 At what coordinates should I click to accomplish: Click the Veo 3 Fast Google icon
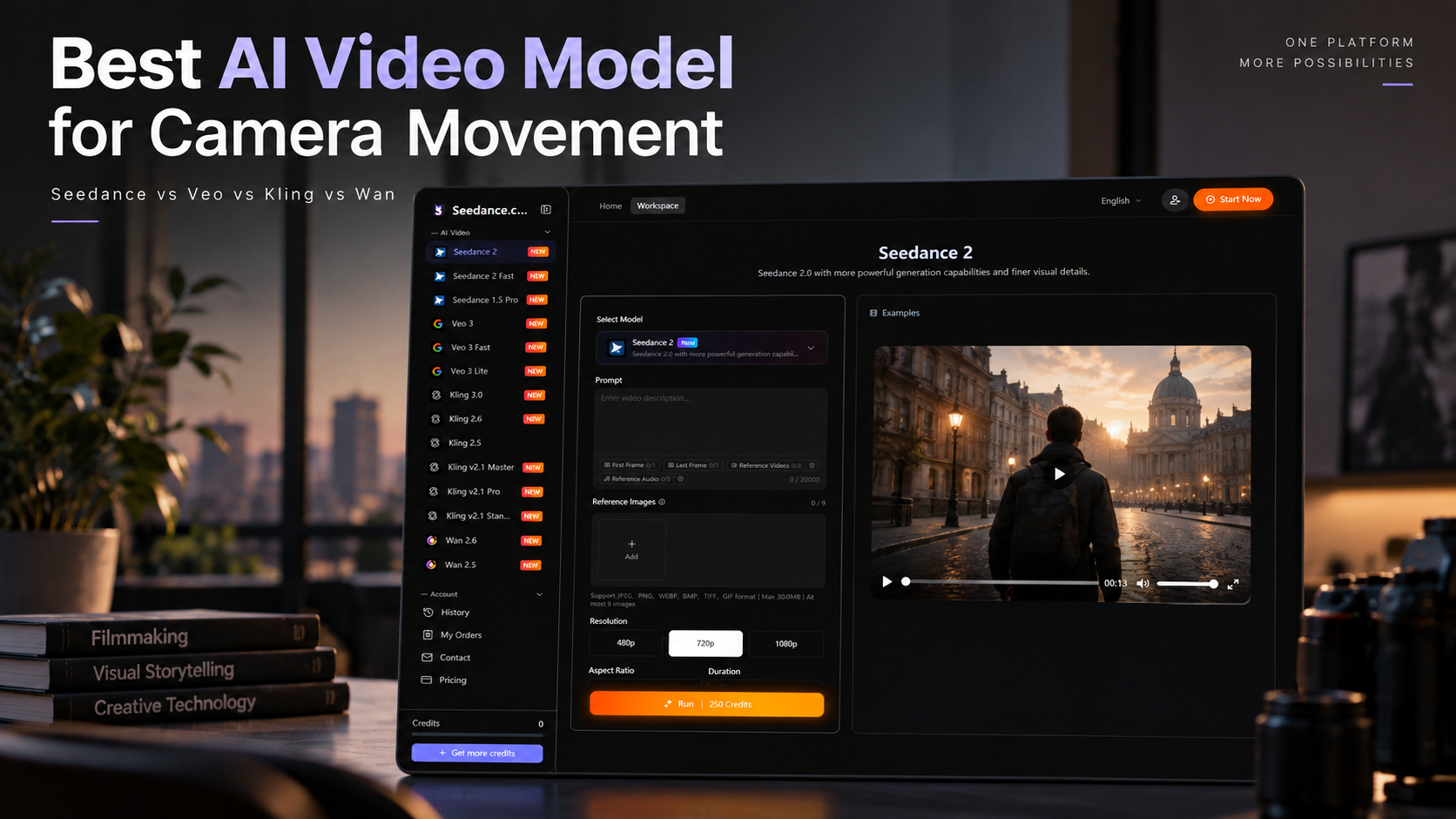[x=437, y=347]
